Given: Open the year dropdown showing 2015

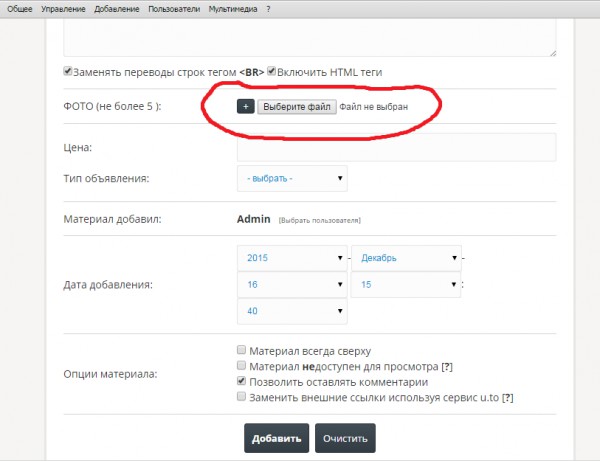Looking at the screenshot, I should pos(292,258).
